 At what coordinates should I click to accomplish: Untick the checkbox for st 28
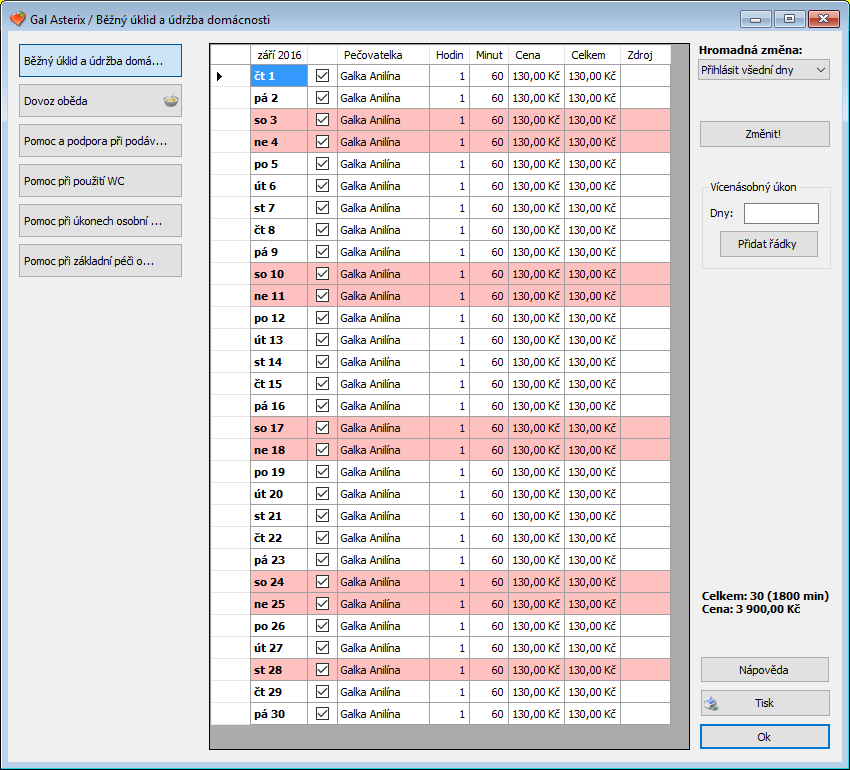point(322,670)
